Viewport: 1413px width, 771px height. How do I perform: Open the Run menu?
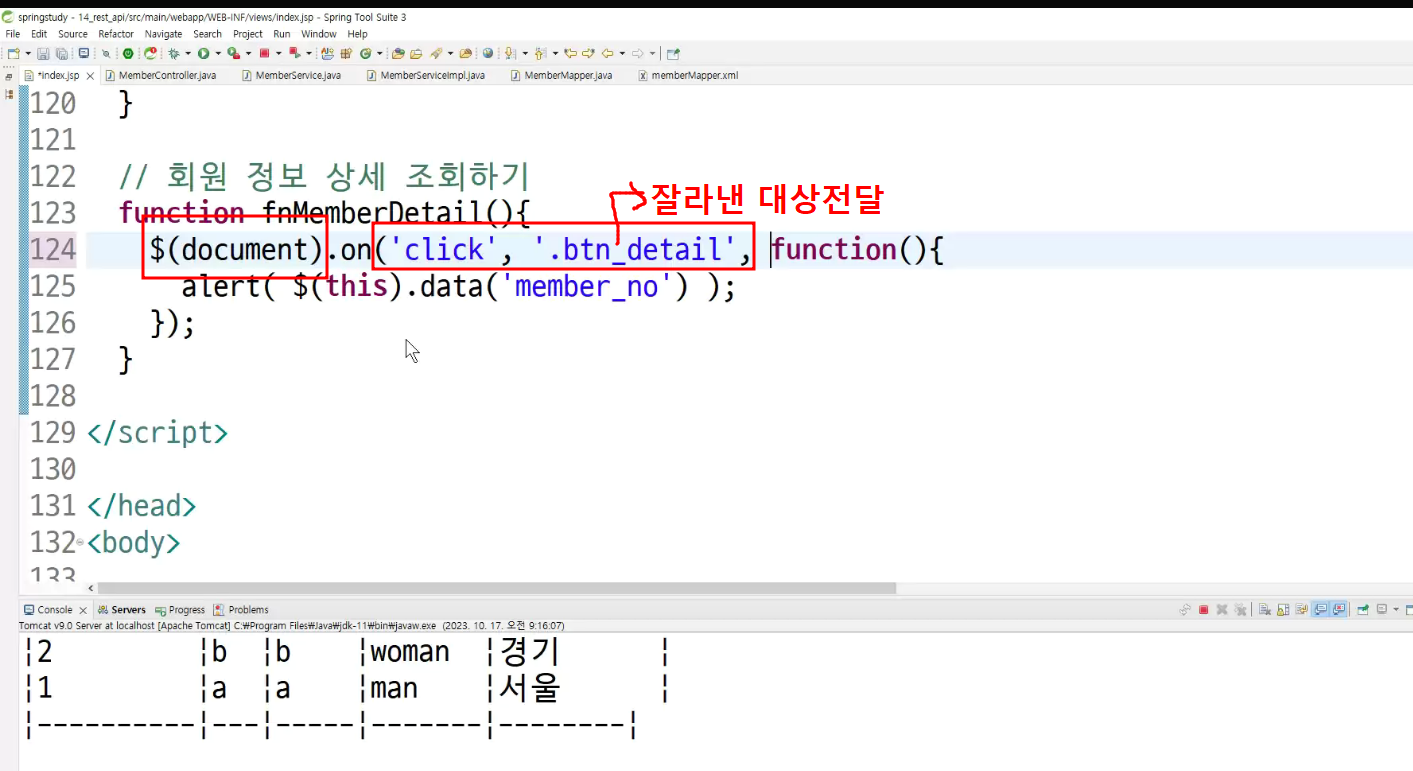coord(282,34)
